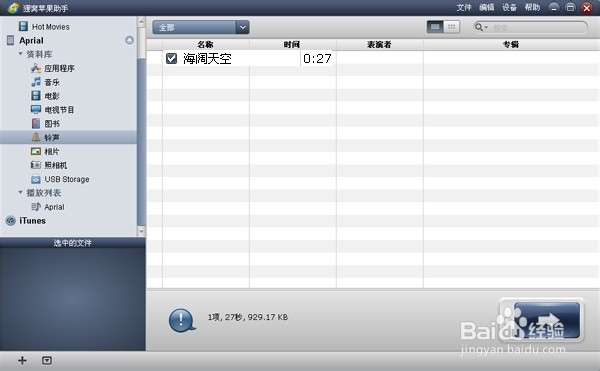
Task: Open the 设备 device menu
Action: [509, 7]
